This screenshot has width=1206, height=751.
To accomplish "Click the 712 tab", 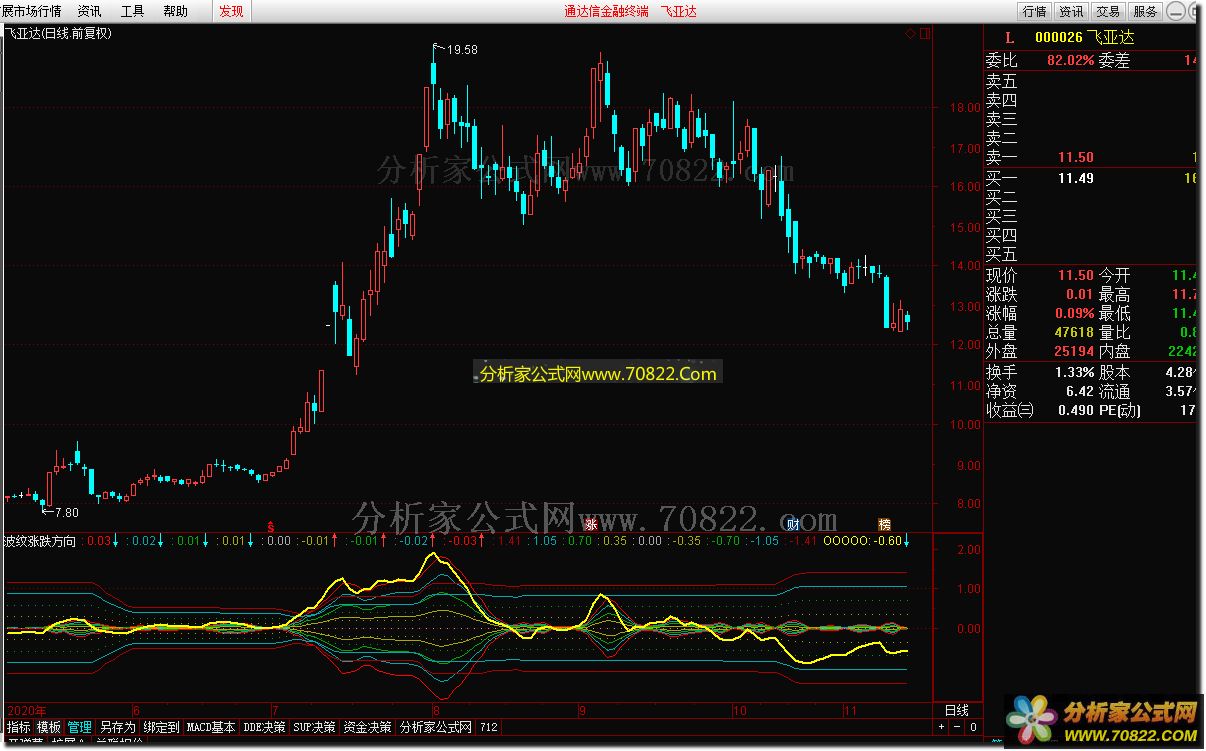I will (489, 727).
